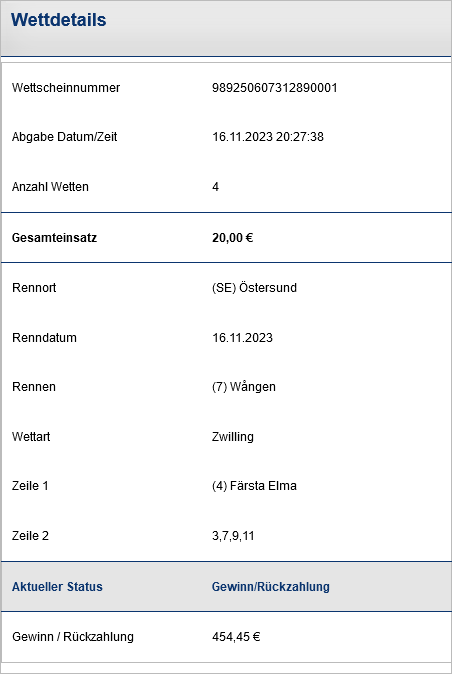Select the payout amount 454,45 €
Viewport: 452px width, 674px height.
236,637
